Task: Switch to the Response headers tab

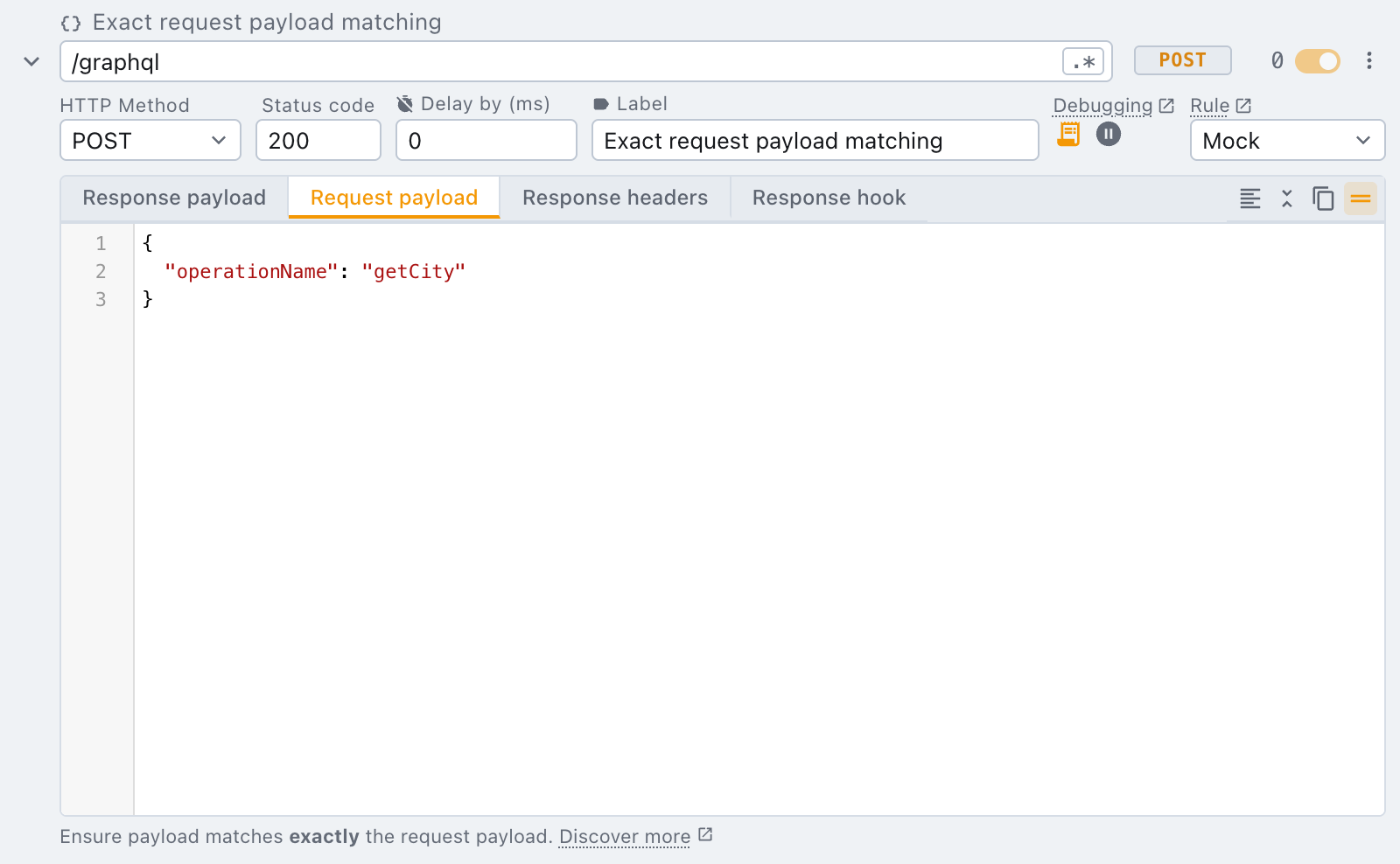Action: click(615, 198)
